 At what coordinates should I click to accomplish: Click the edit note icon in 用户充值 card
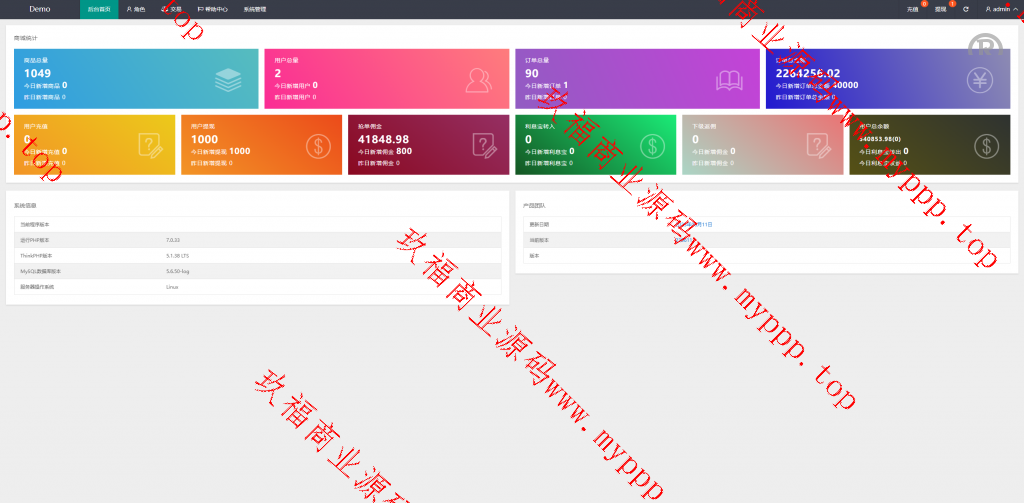tap(150, 146)
